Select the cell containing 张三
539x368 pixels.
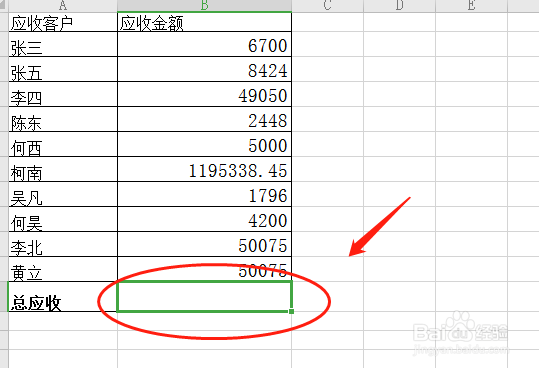[63, 44]
